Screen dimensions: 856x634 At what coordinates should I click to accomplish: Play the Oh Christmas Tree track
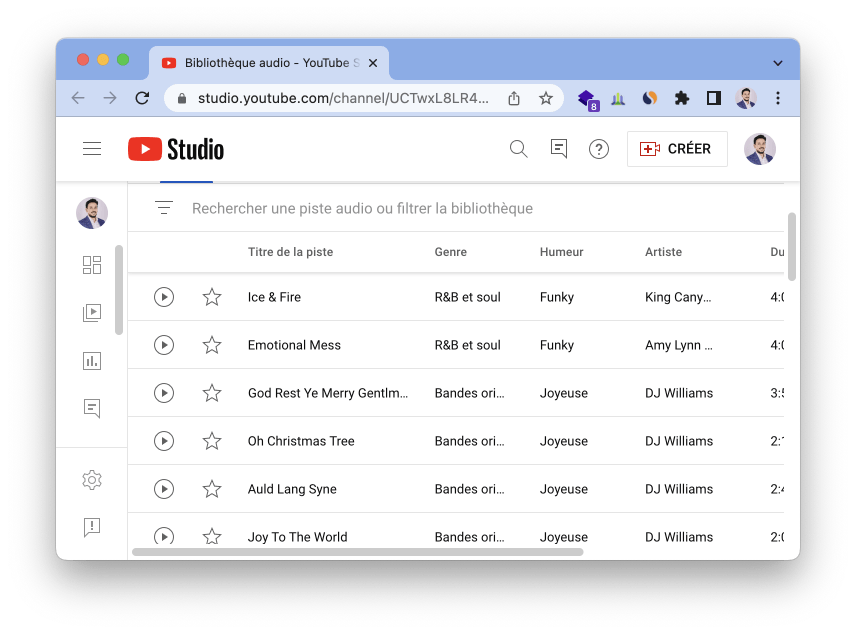[164, 441]
